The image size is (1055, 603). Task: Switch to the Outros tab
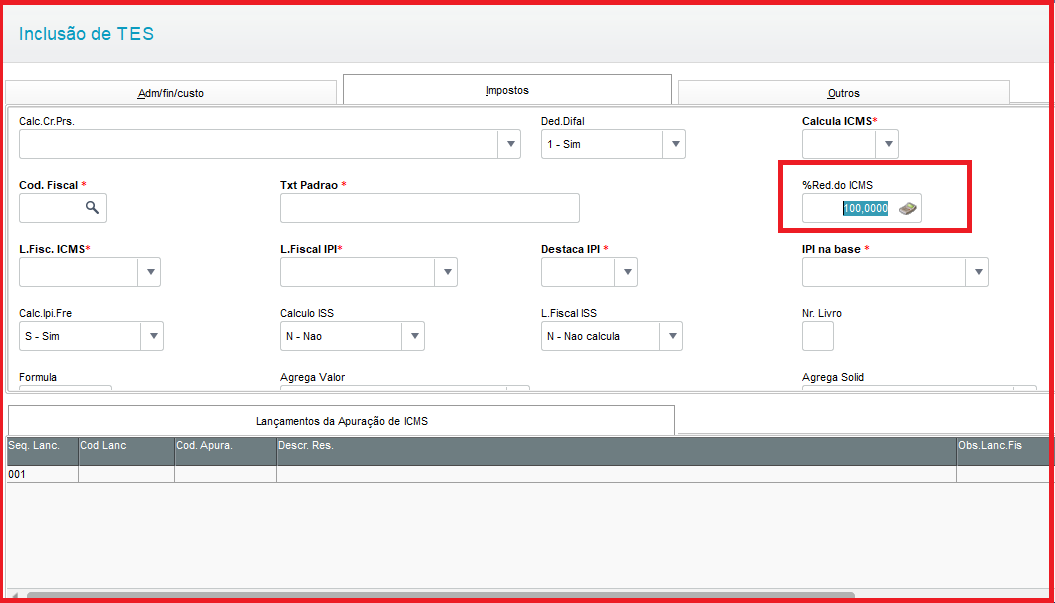point(844,93)
